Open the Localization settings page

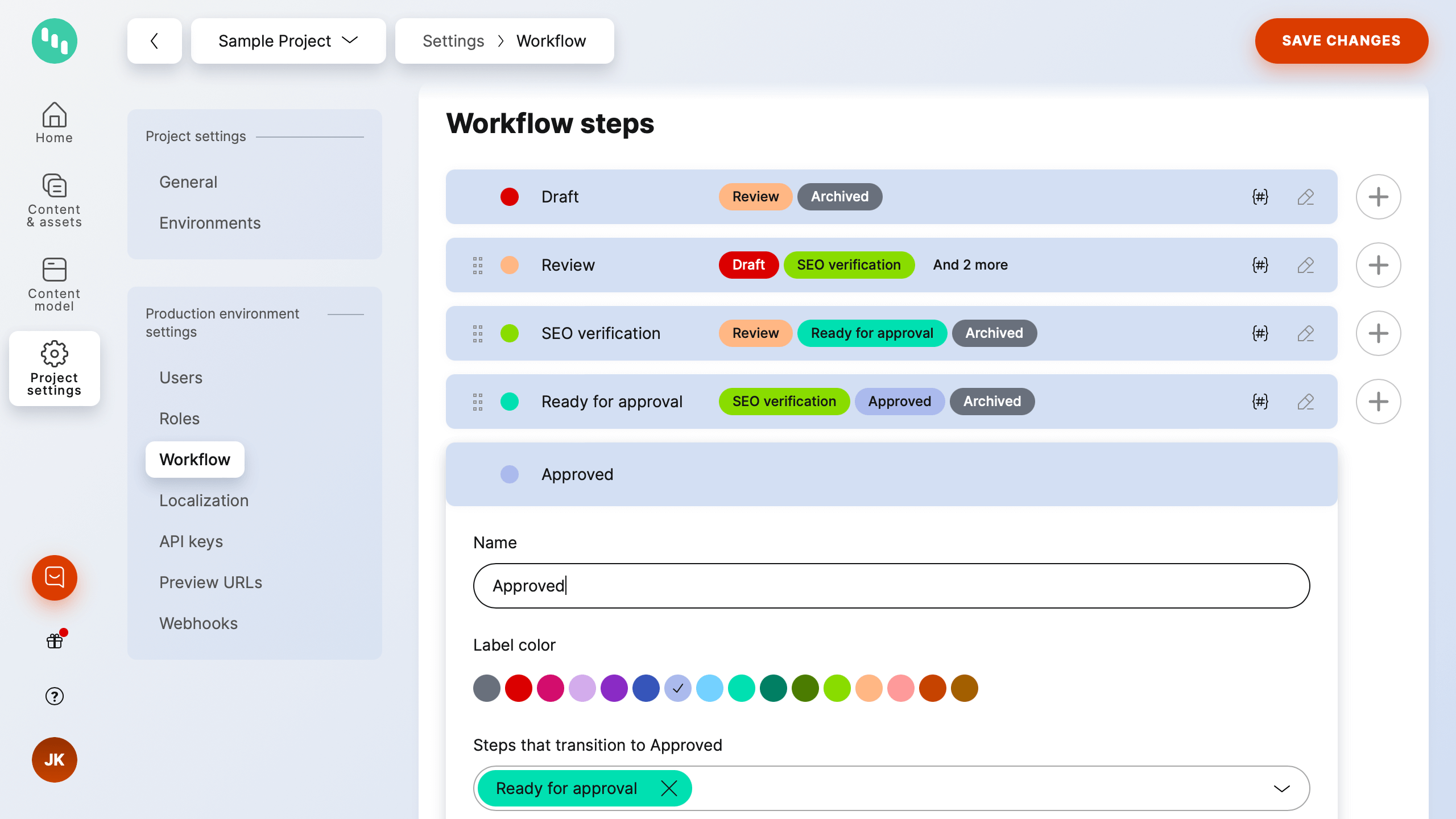coord(204,500)
